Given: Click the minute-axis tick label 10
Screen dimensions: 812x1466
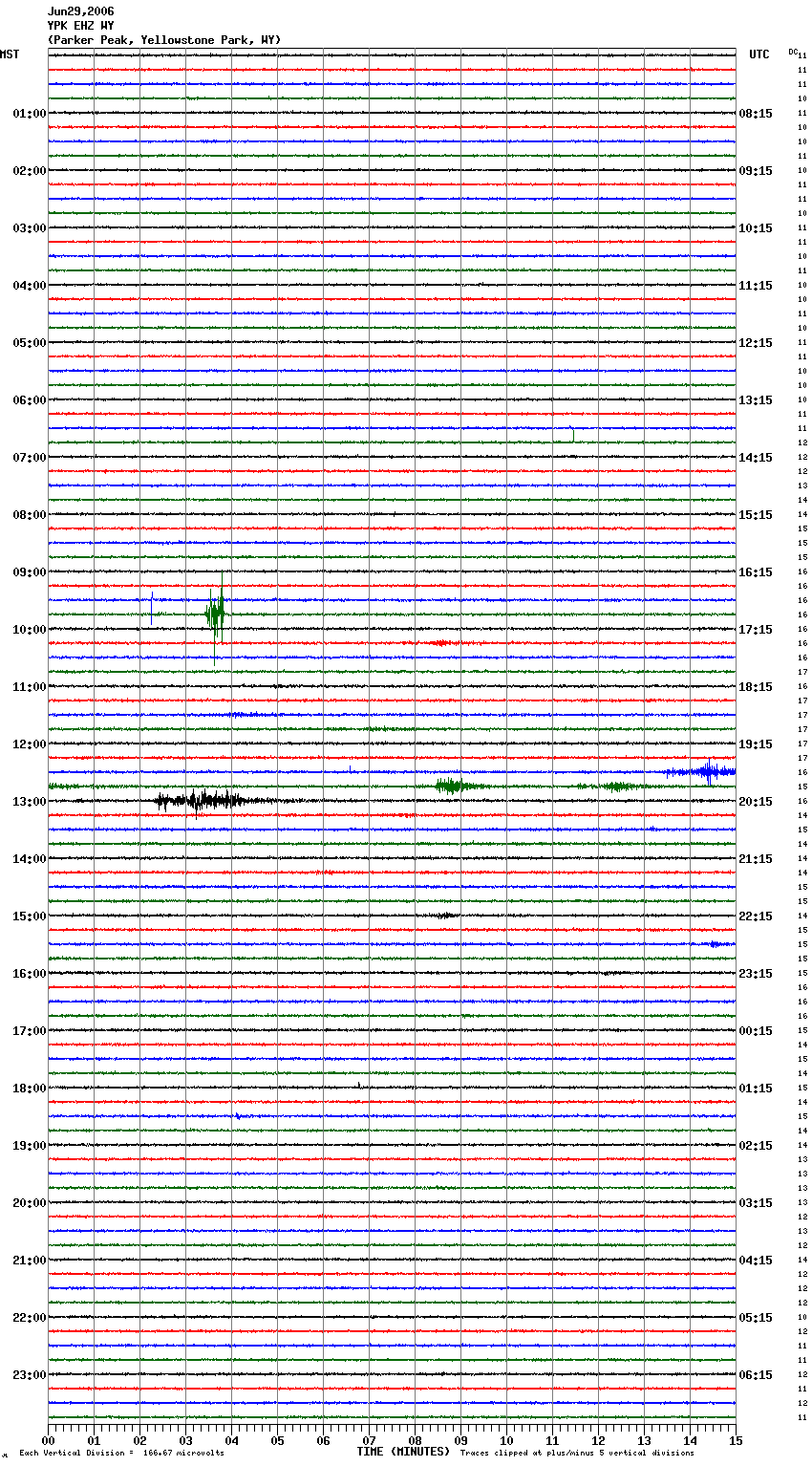Looking at the screenshot, I should [x=506, y=1440].
